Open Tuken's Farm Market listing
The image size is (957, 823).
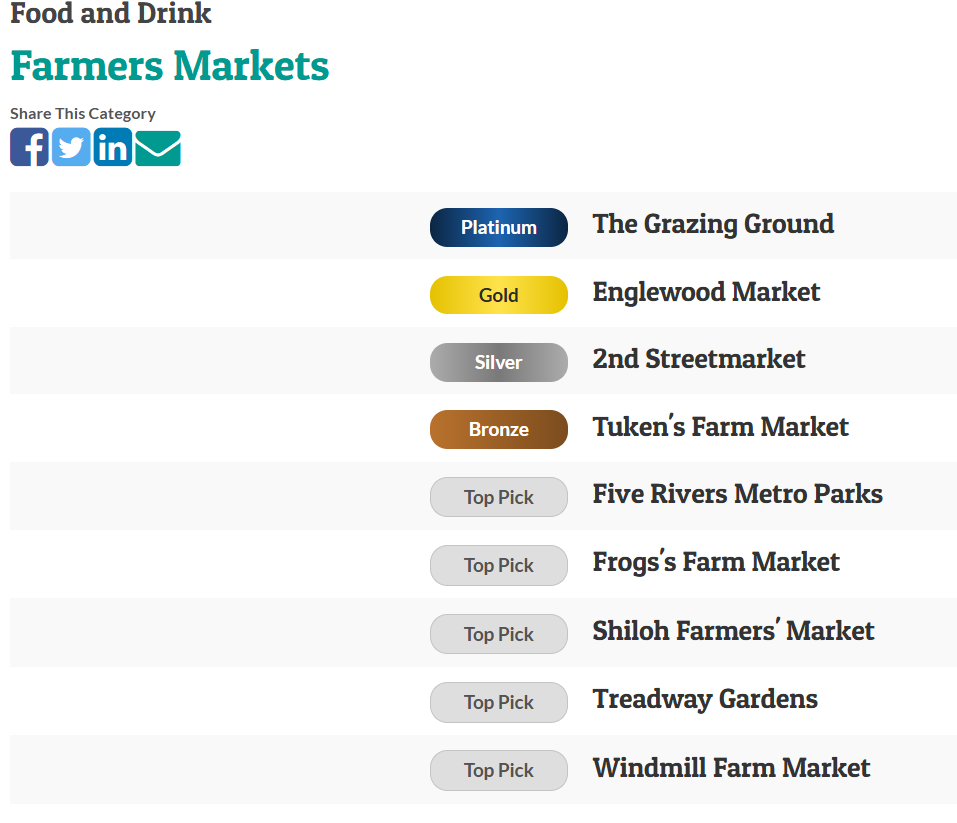click(x=720, y=427)
